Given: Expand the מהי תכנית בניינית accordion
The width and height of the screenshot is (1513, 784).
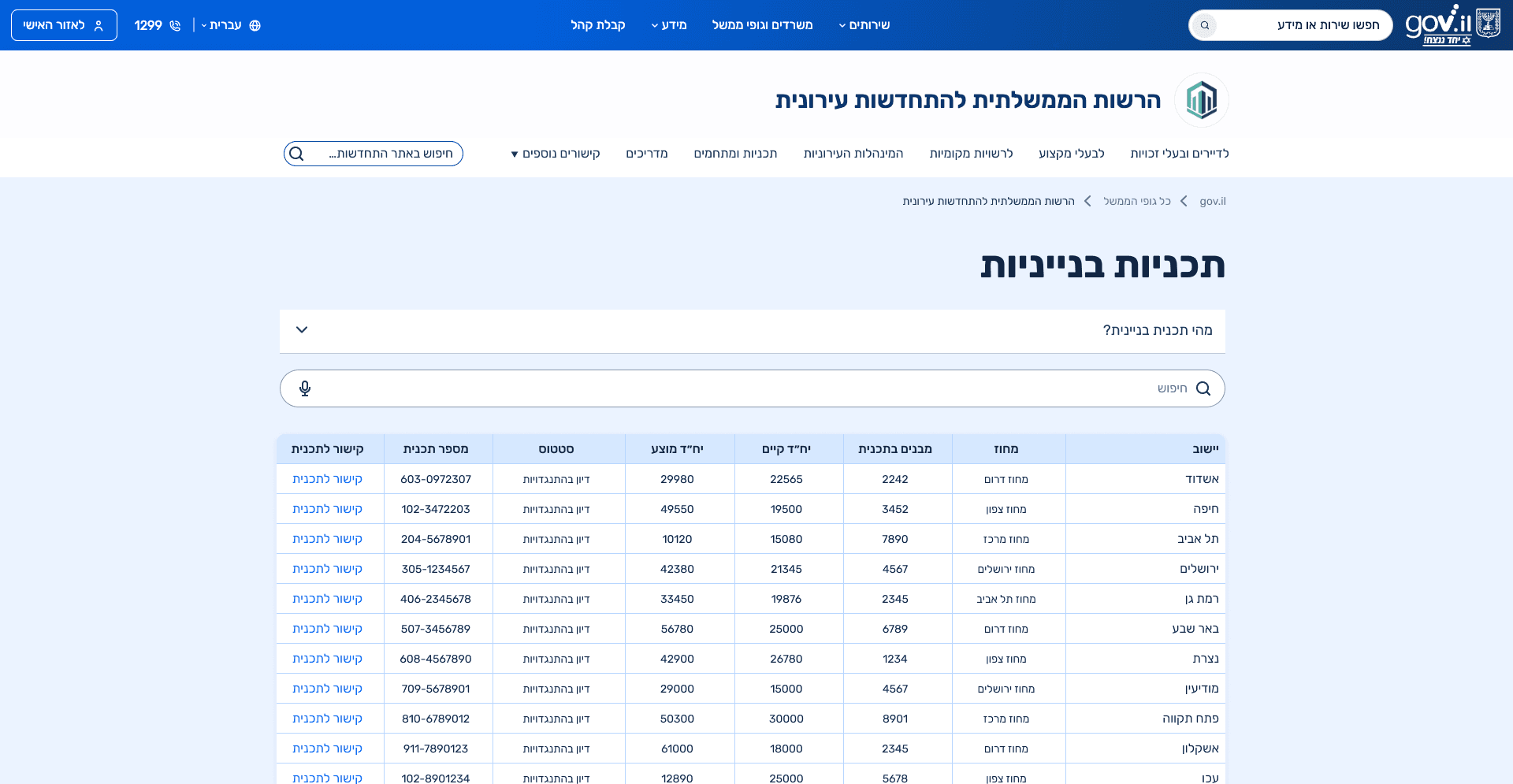Looking at the screenshot, I should point(753,330).
